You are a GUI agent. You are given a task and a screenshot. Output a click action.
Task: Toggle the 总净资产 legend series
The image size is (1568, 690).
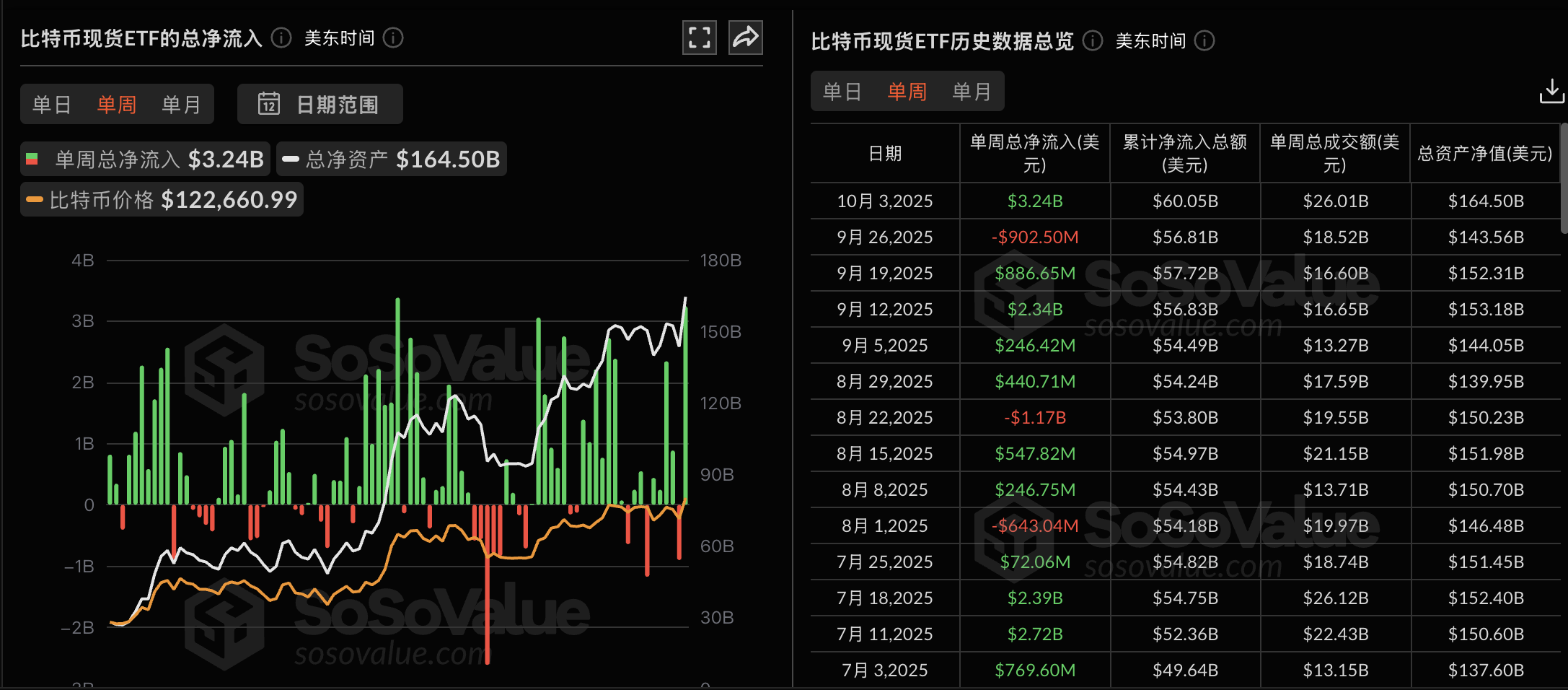coord(391,159)
